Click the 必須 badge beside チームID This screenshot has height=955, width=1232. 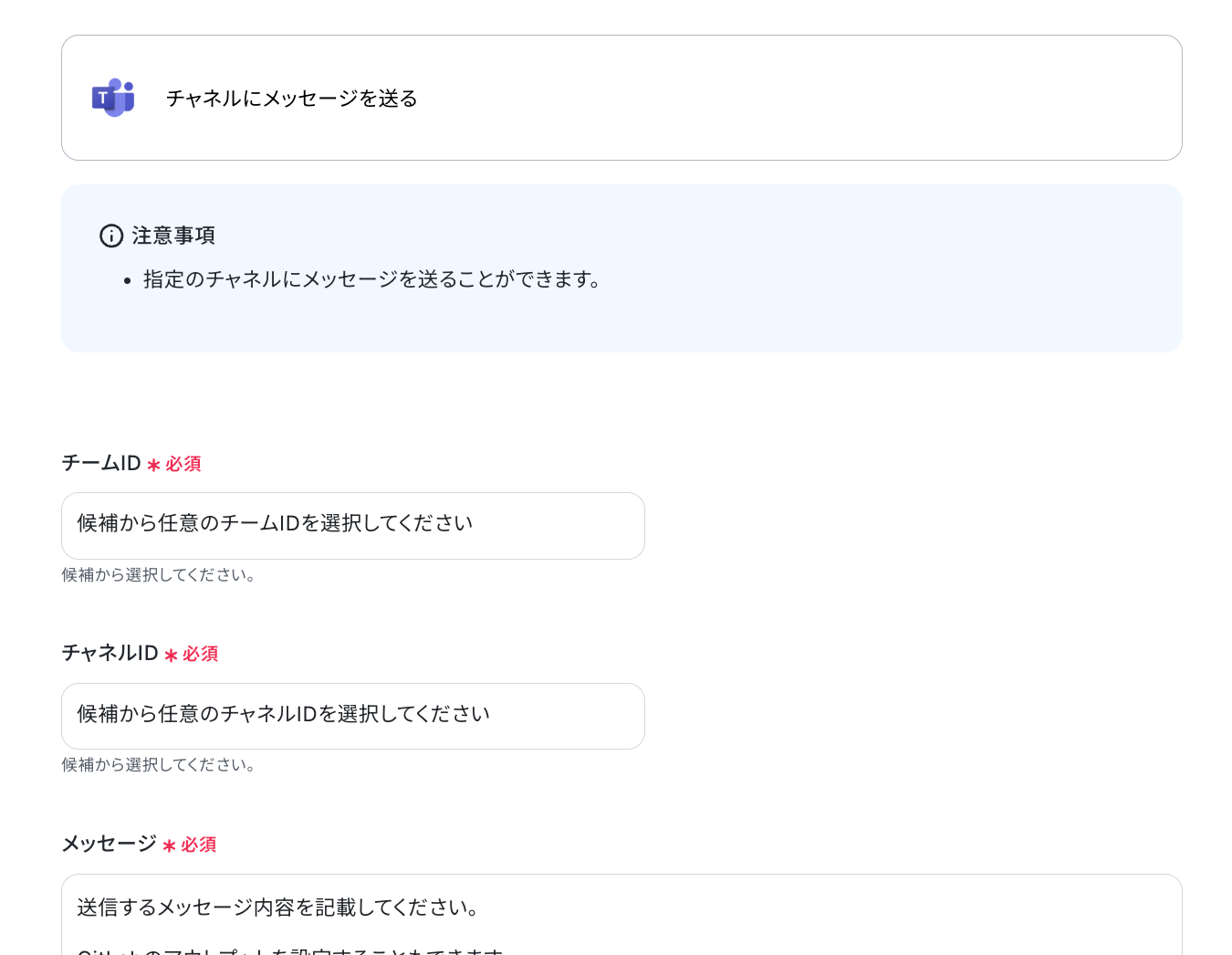coord(183,464)
